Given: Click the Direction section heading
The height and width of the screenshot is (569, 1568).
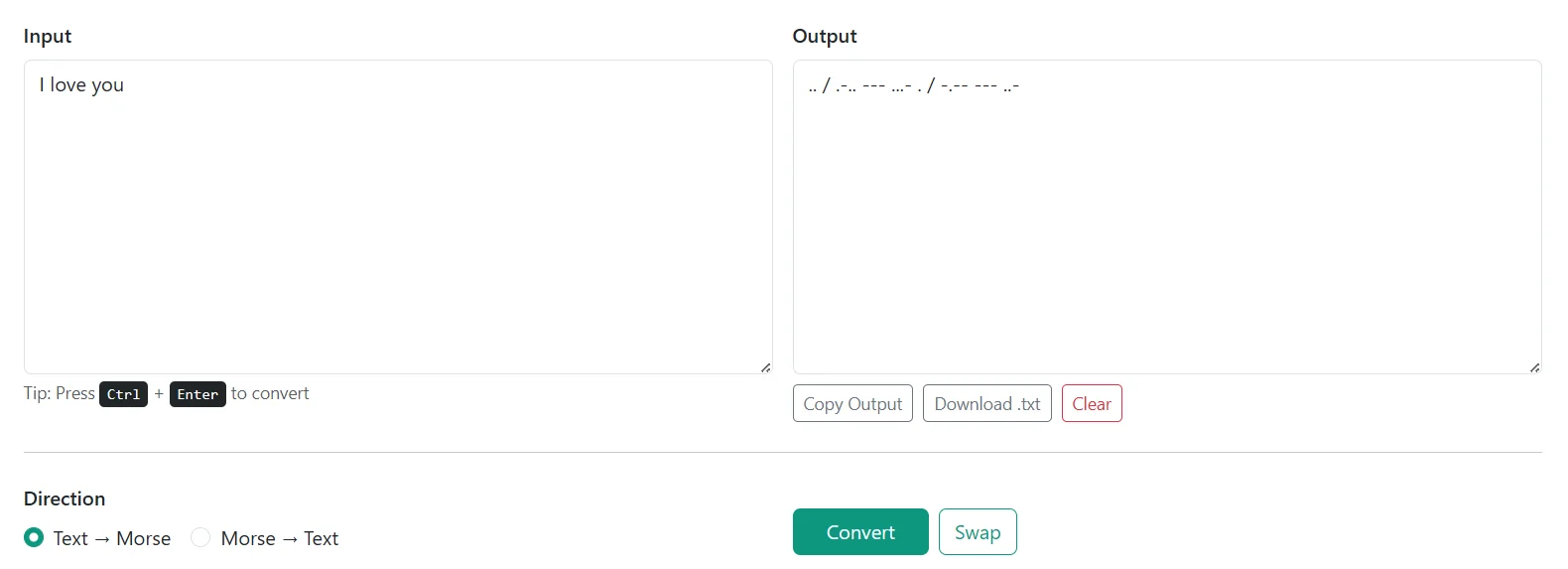Looking at the screenshot, I should pos(65,498).
